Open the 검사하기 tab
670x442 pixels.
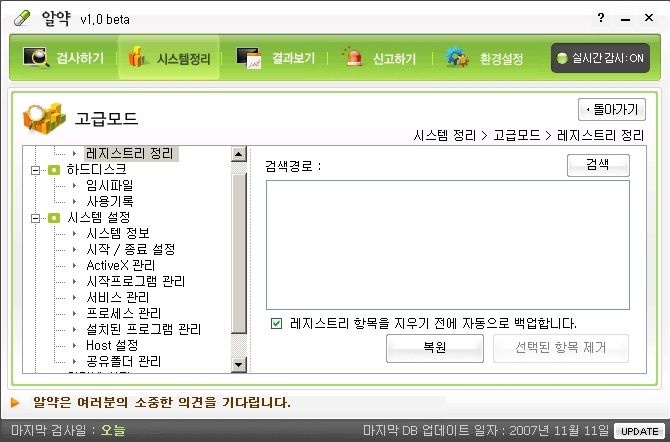click(x=63, y=58)
